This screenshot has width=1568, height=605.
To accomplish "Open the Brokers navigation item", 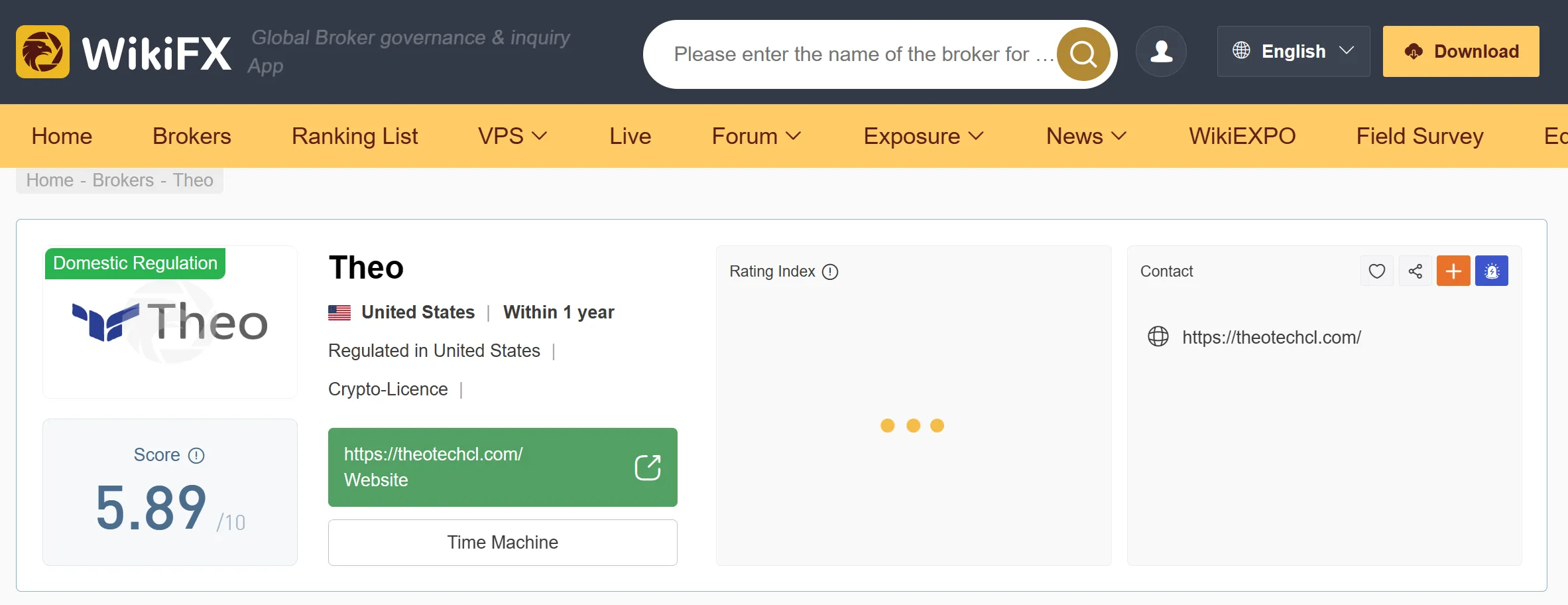I will click(192, 136).
